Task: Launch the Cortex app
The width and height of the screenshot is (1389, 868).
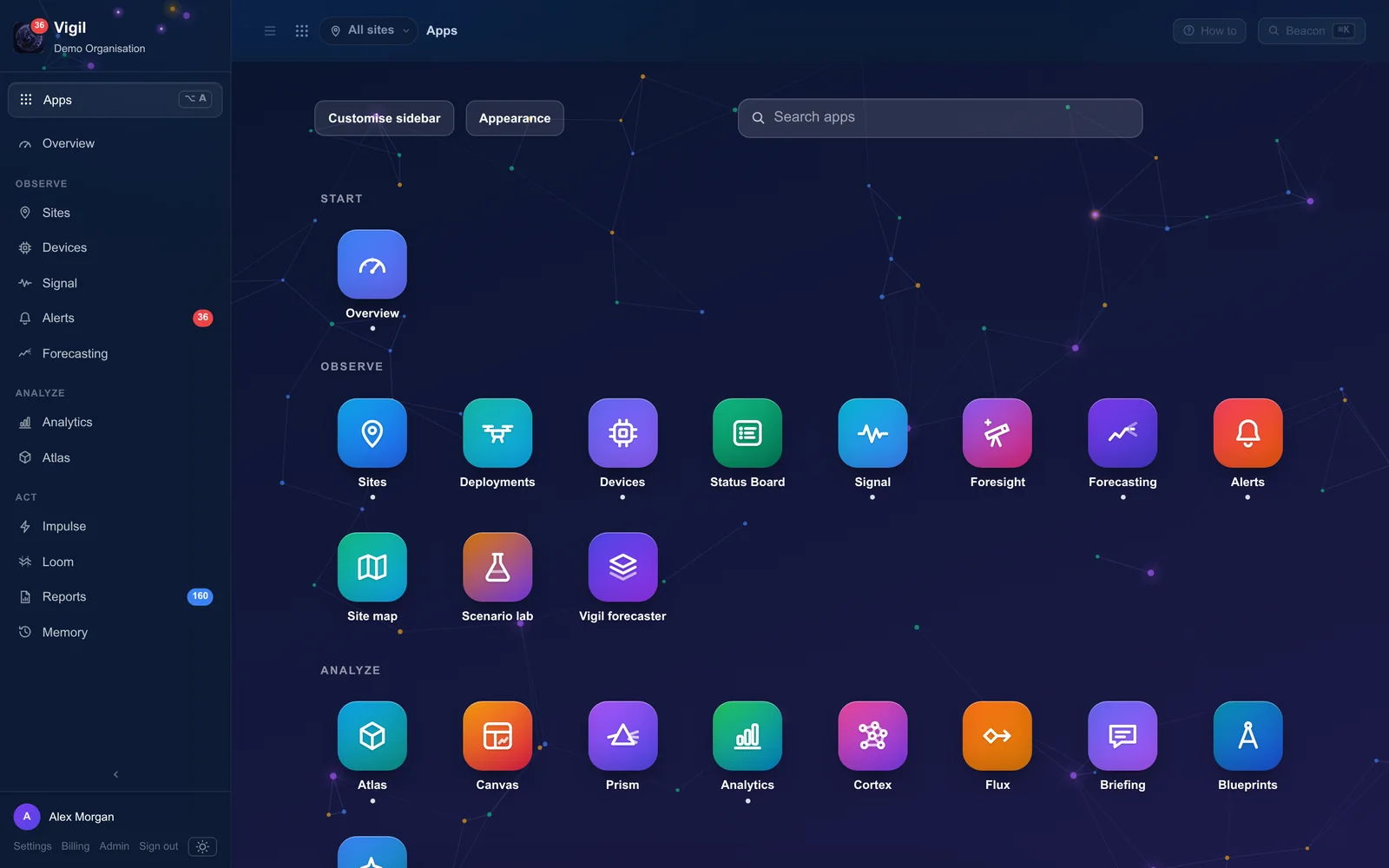Action: [x=872, y=735]
